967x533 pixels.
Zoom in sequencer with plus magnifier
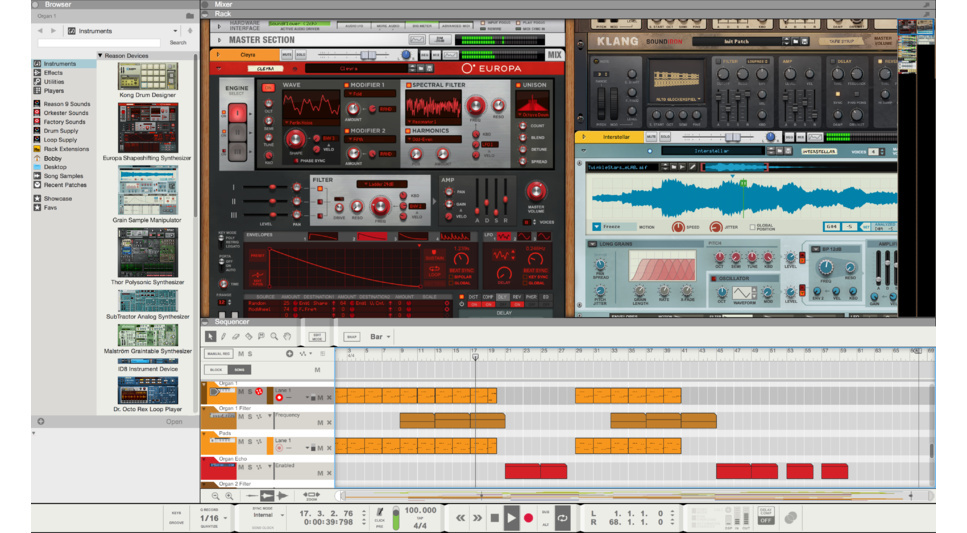tap(229, 496)
